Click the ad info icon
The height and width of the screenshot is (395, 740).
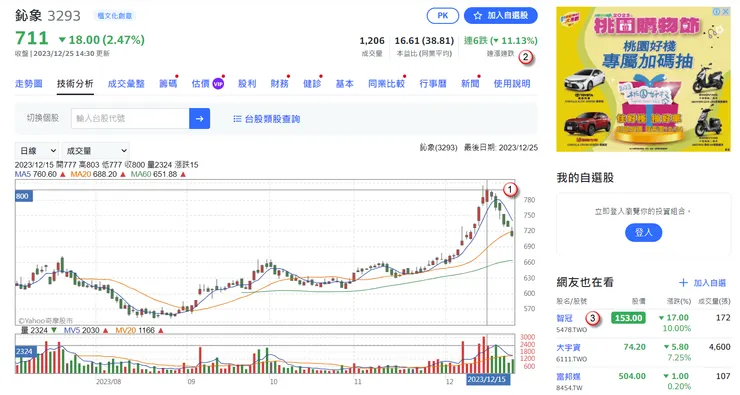point(716,11)
